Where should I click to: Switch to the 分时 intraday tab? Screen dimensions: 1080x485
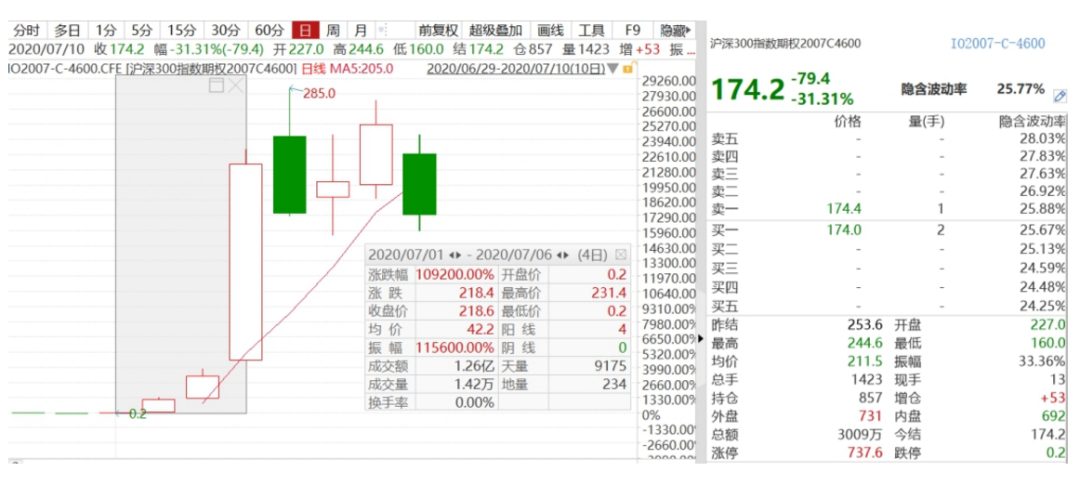pos(28,30)
